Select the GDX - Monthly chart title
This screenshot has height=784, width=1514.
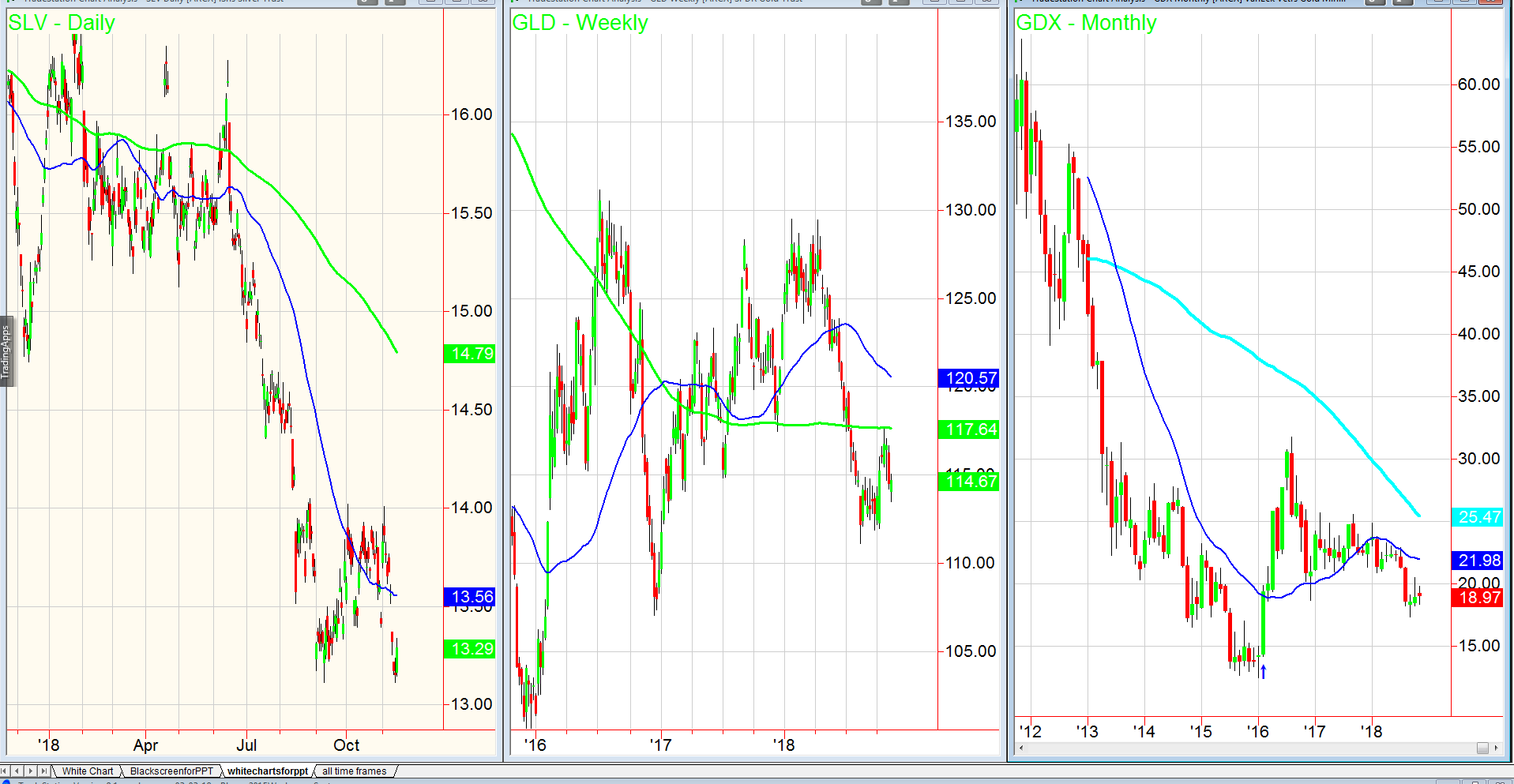pos(1086,23)
